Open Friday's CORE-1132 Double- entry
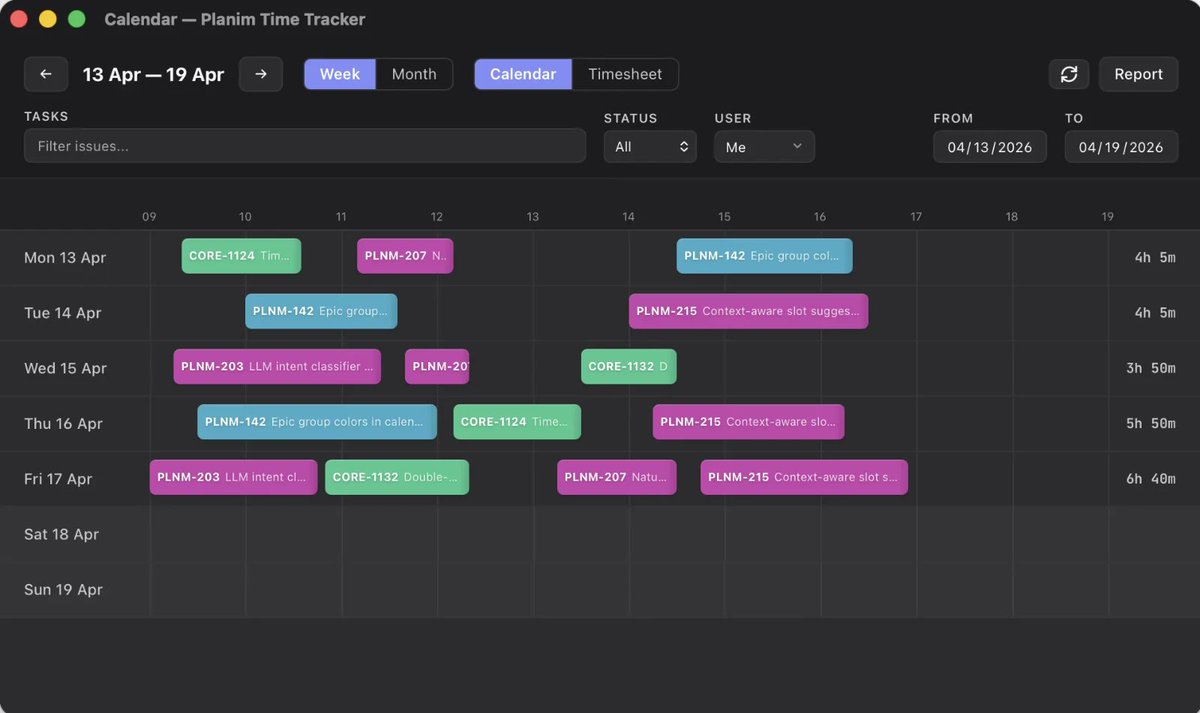 pos(397,477)
